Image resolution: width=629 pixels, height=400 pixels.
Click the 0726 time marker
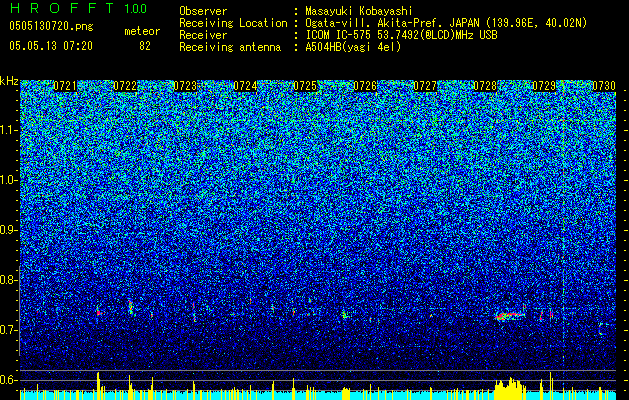pyautogui.click(x=365, y=86)
